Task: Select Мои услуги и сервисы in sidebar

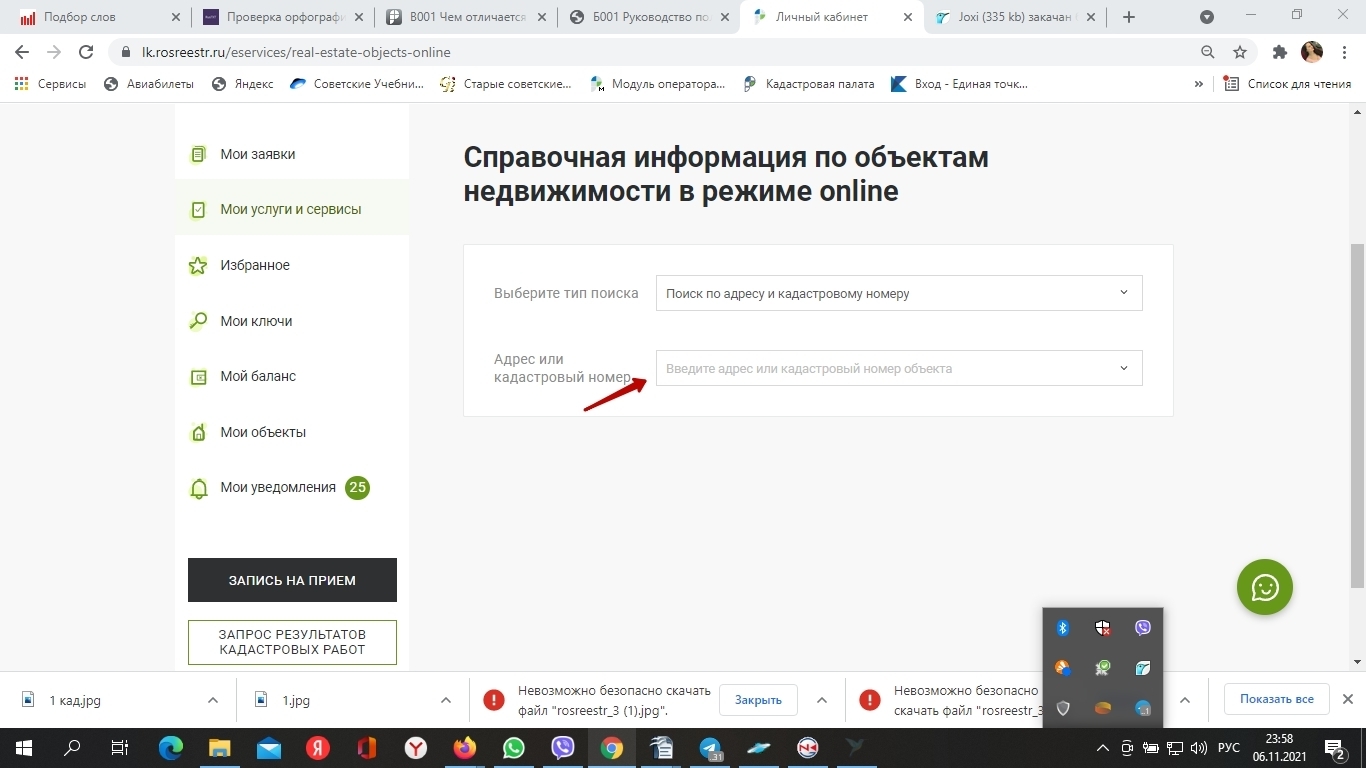Action: 290,209
